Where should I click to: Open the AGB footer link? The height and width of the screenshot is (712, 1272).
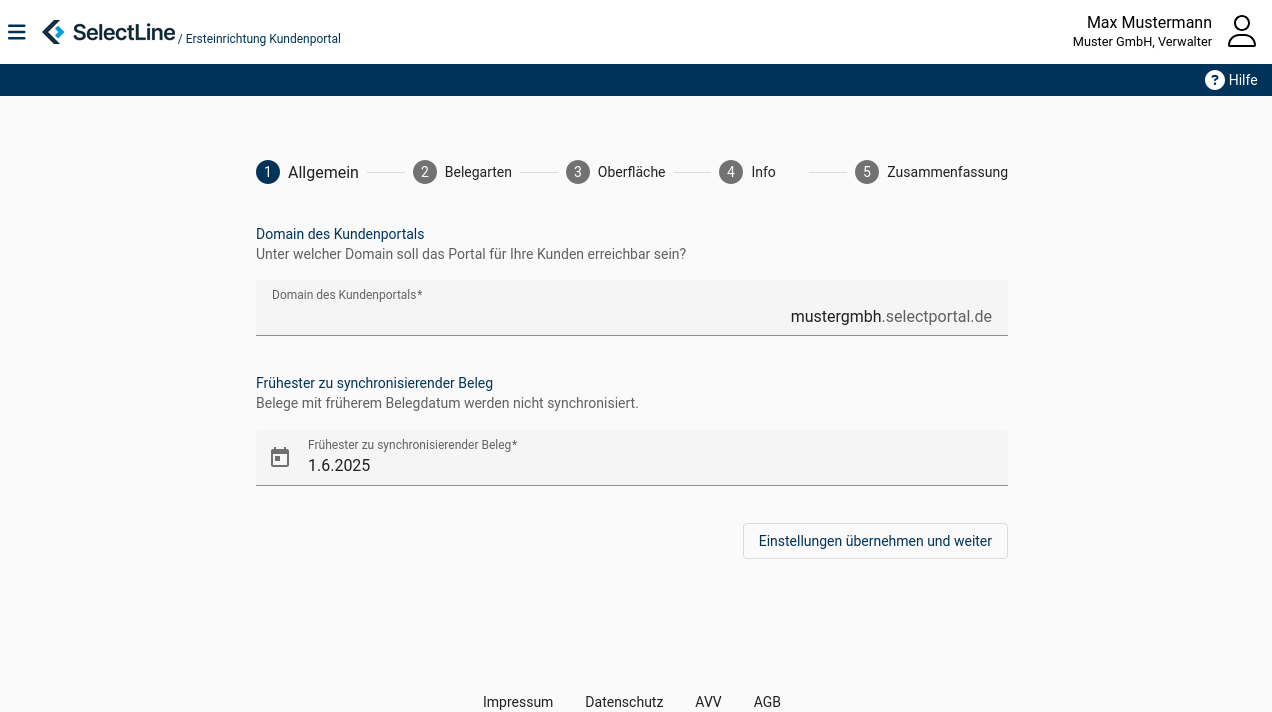[x=767, y=702]
